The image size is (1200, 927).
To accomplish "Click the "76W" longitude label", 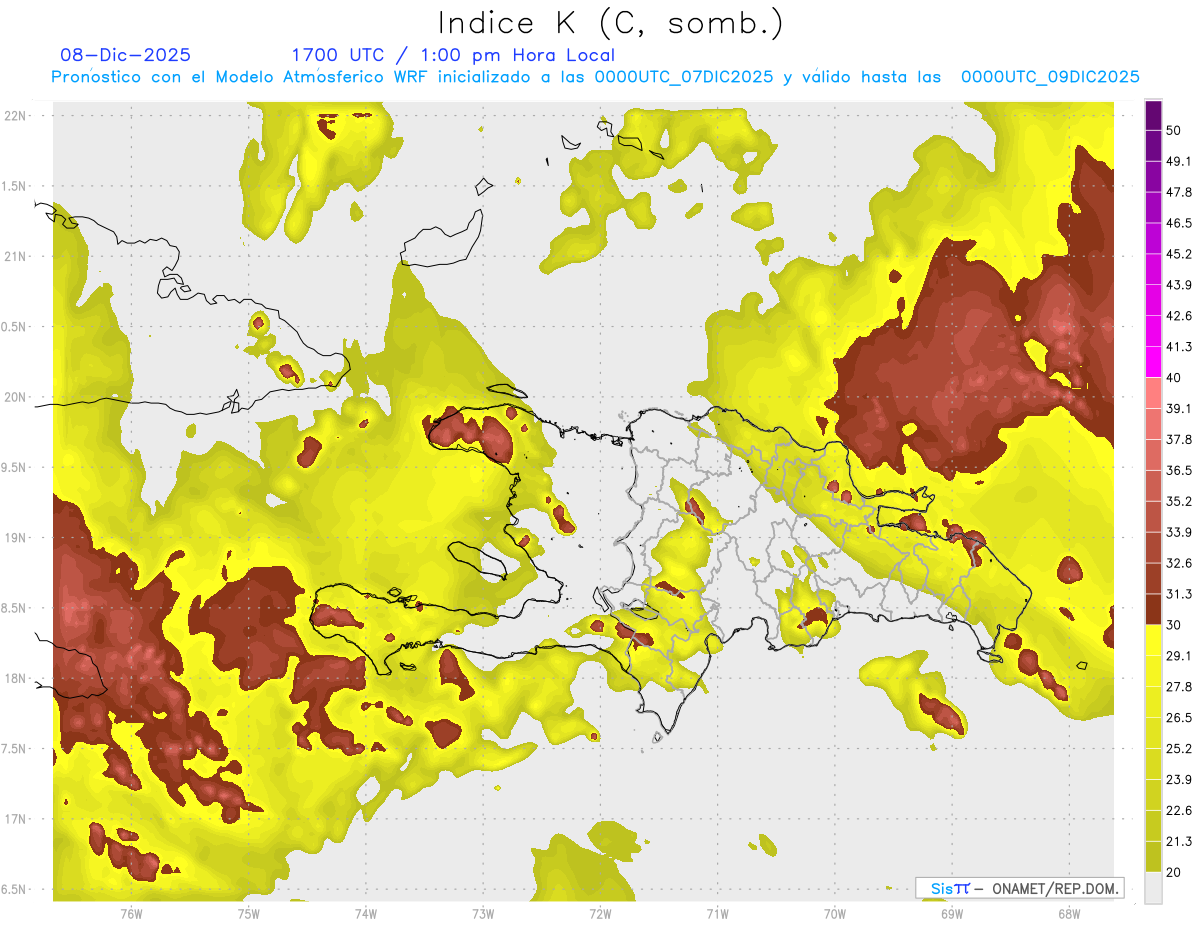I will click(x=131, y=913).
